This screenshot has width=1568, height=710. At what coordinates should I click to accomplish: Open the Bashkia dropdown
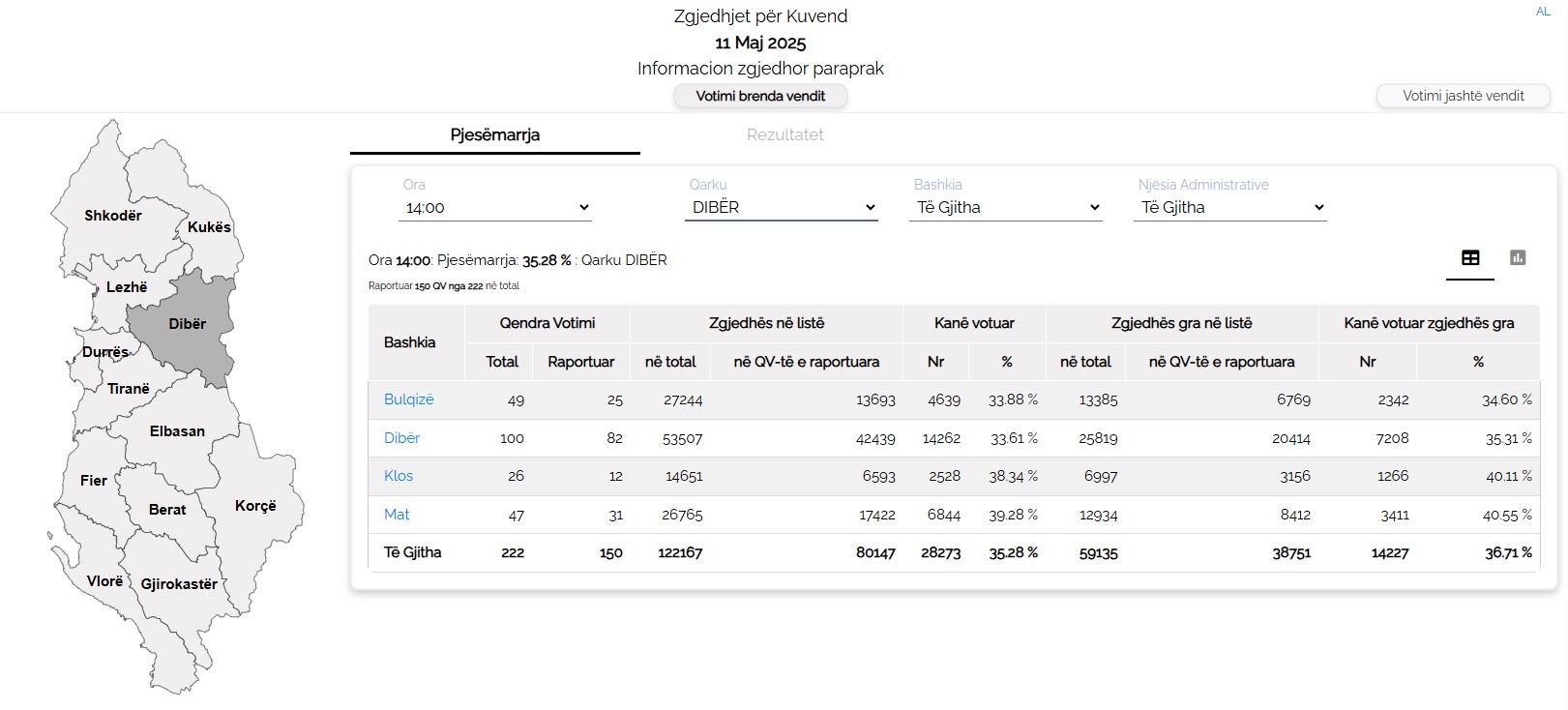coord(1005,208)
